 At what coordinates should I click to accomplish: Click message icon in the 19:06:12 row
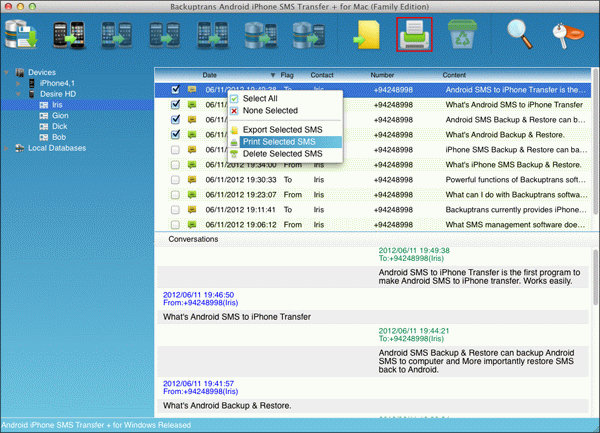click(x=192, y=224)
